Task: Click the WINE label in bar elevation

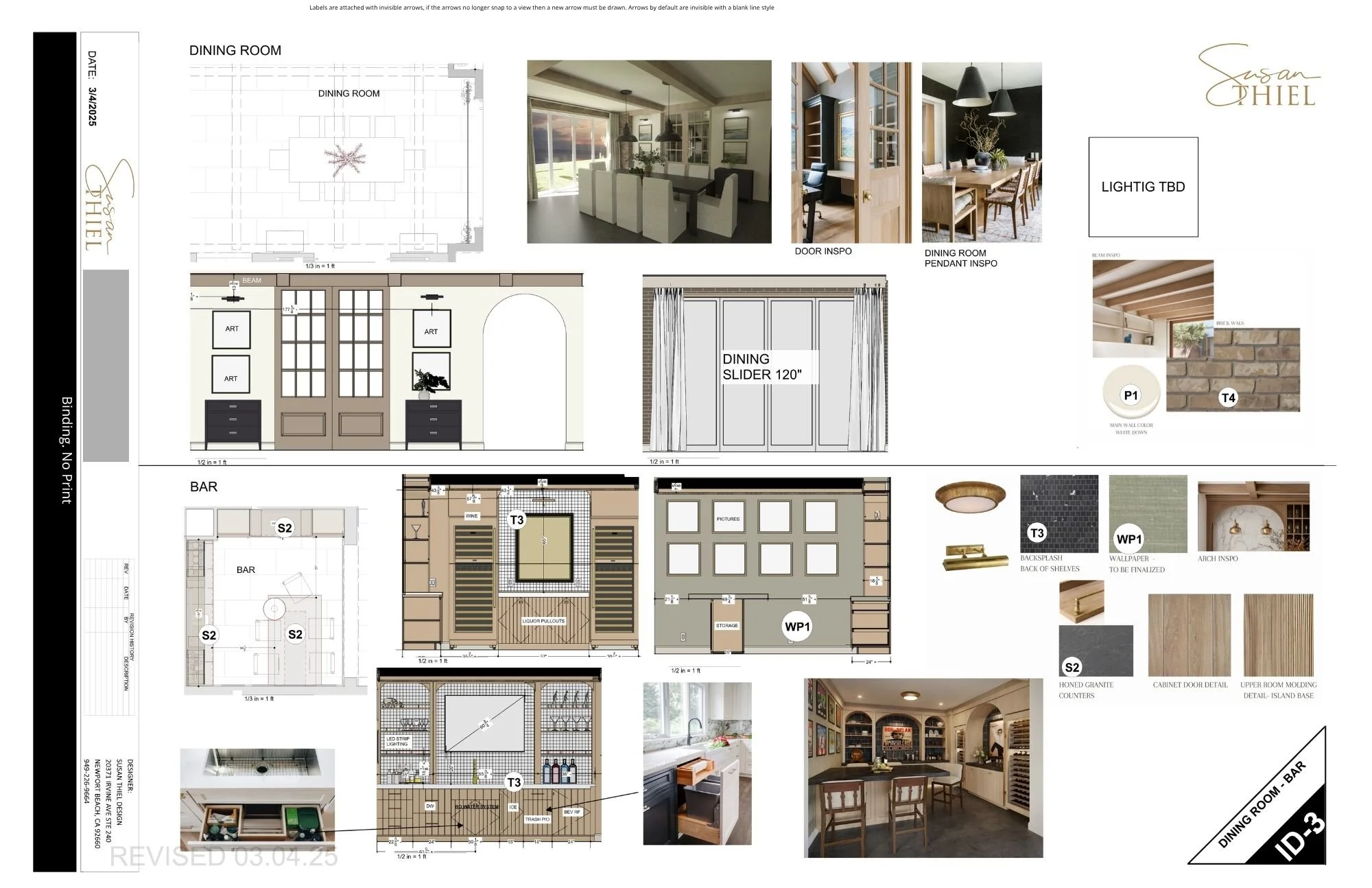Action: (472, 515)
